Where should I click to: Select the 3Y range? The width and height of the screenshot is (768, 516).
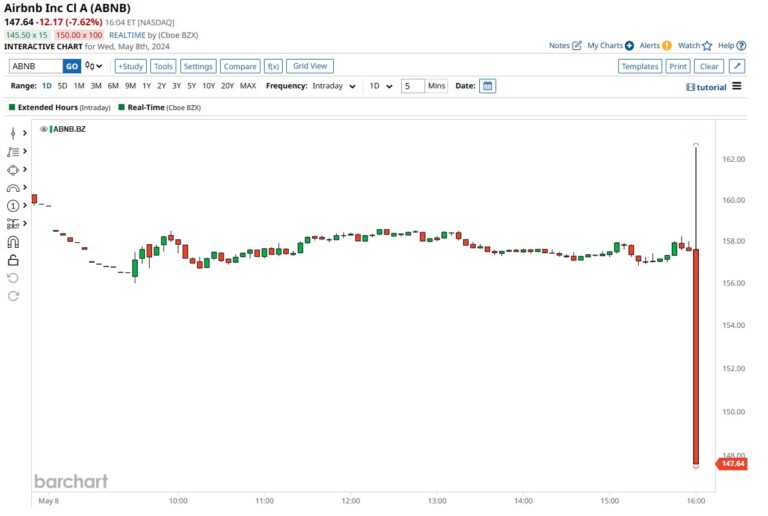pos(176,86)
